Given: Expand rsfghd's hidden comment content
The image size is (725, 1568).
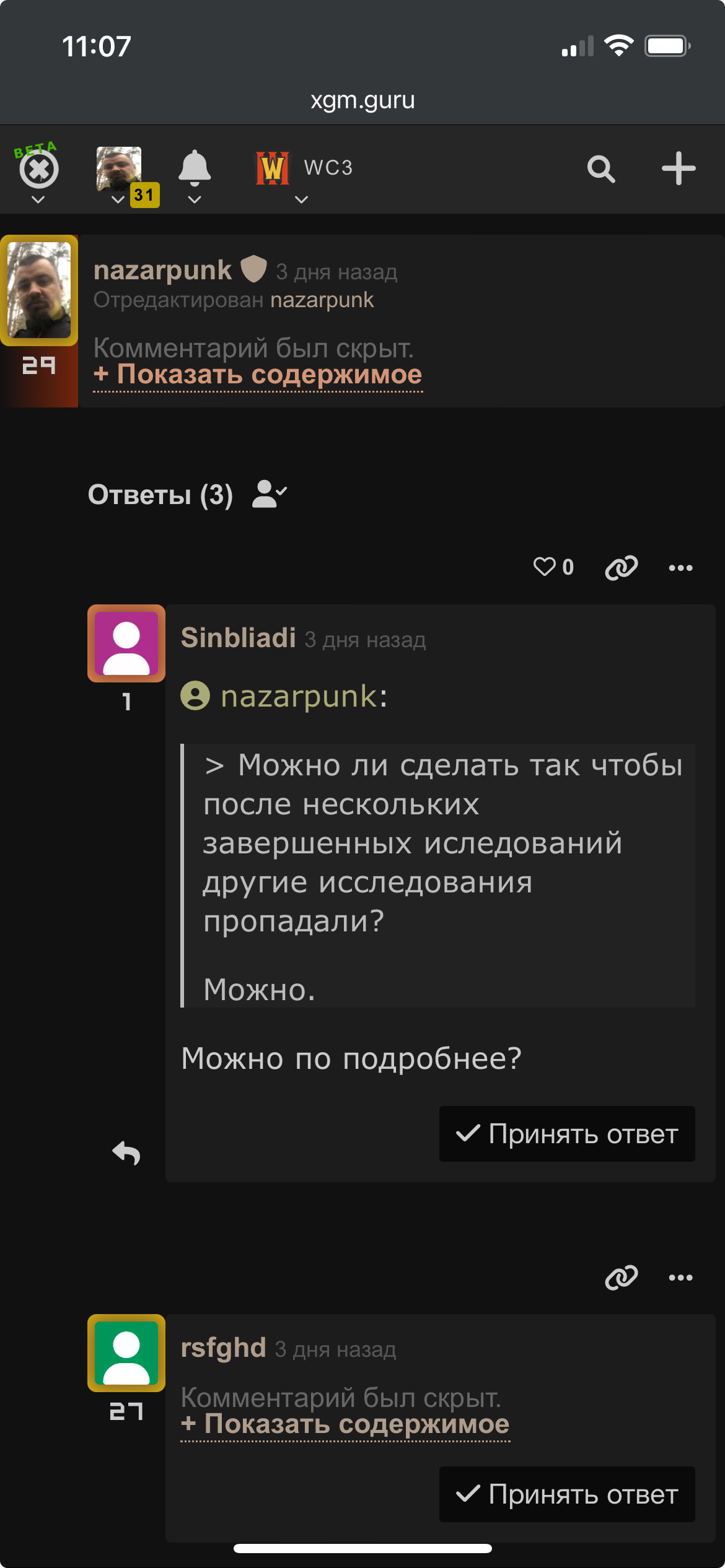Looking at the screenshot, I should (345, 1424).
